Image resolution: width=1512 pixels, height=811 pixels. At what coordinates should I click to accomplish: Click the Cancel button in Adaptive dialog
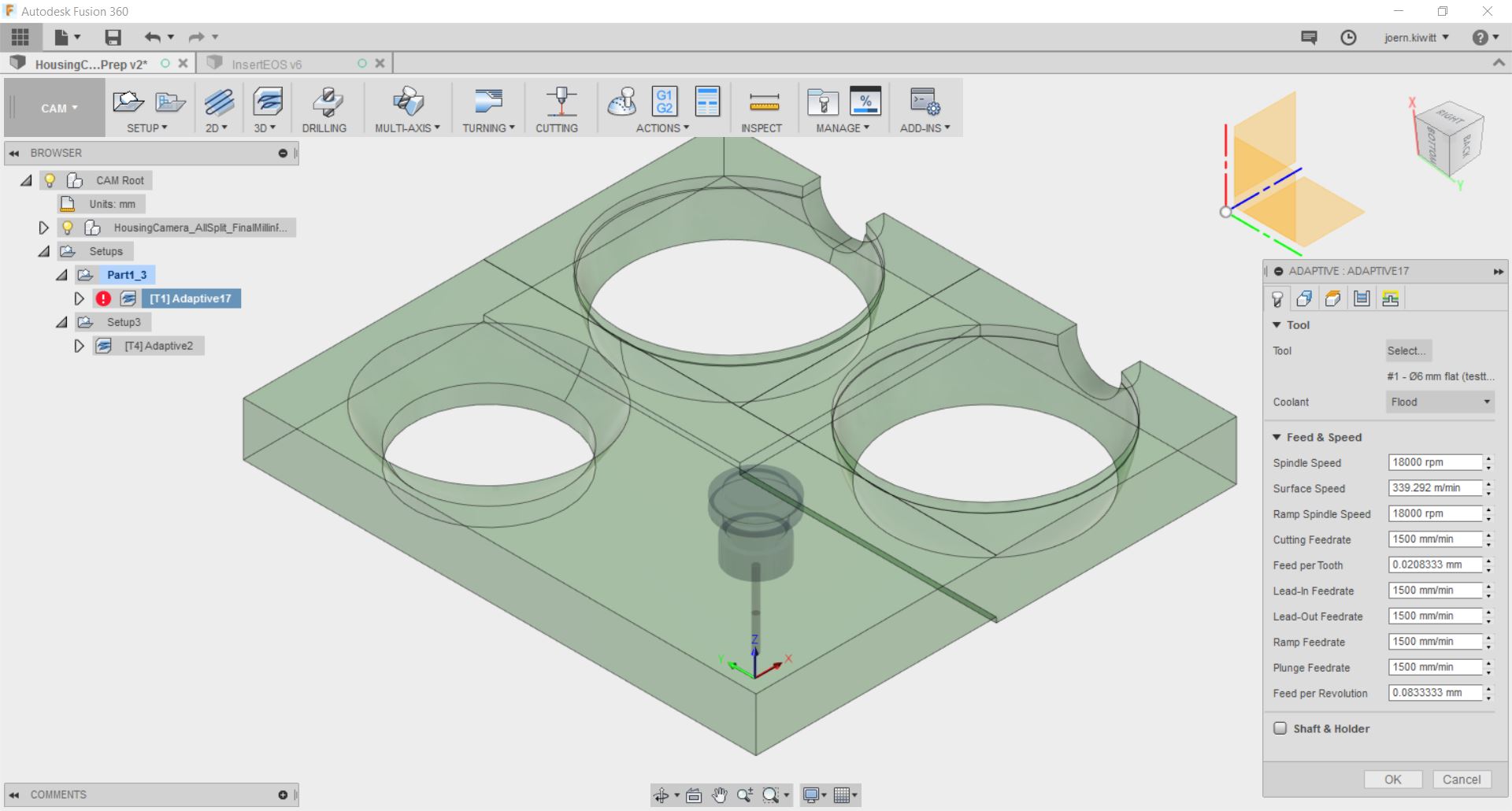click(1462, 780)
